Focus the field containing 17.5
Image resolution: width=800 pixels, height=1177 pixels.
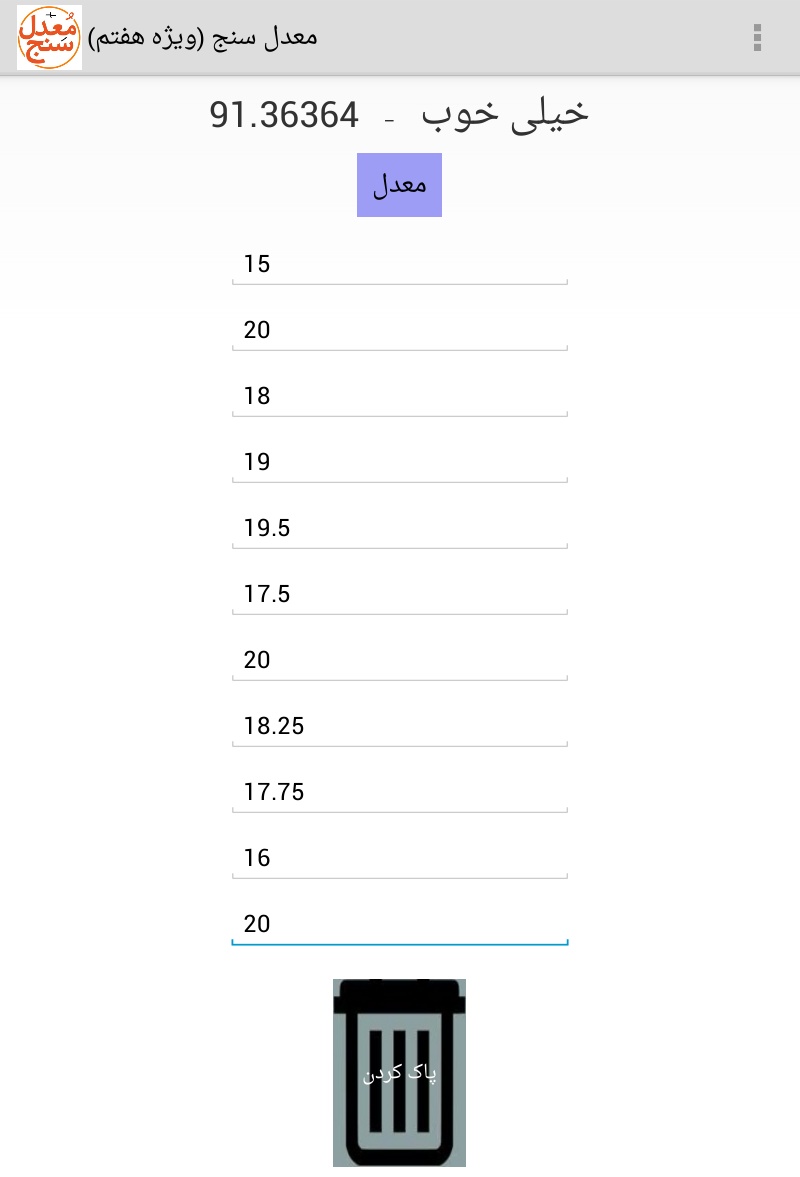(399, 595)
